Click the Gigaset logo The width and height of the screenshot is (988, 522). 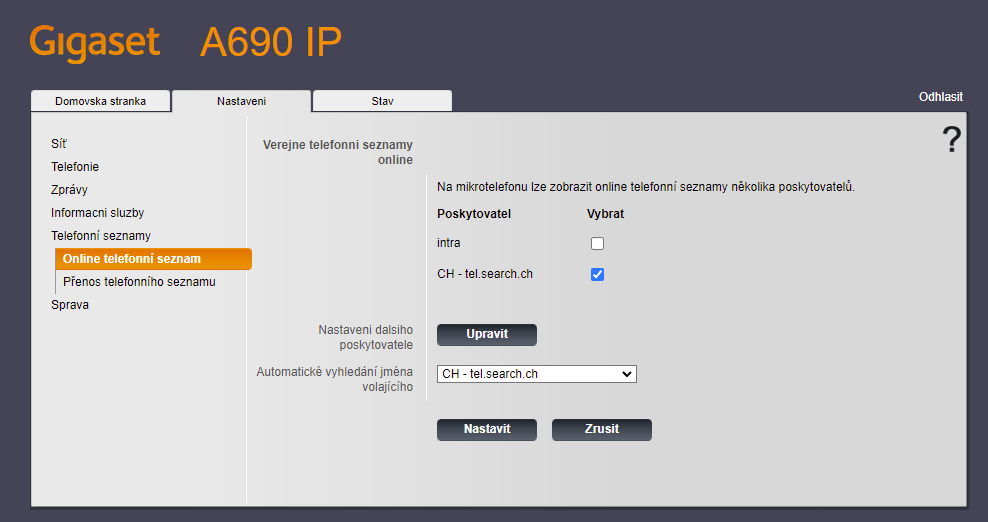click(x=95, y=42)
